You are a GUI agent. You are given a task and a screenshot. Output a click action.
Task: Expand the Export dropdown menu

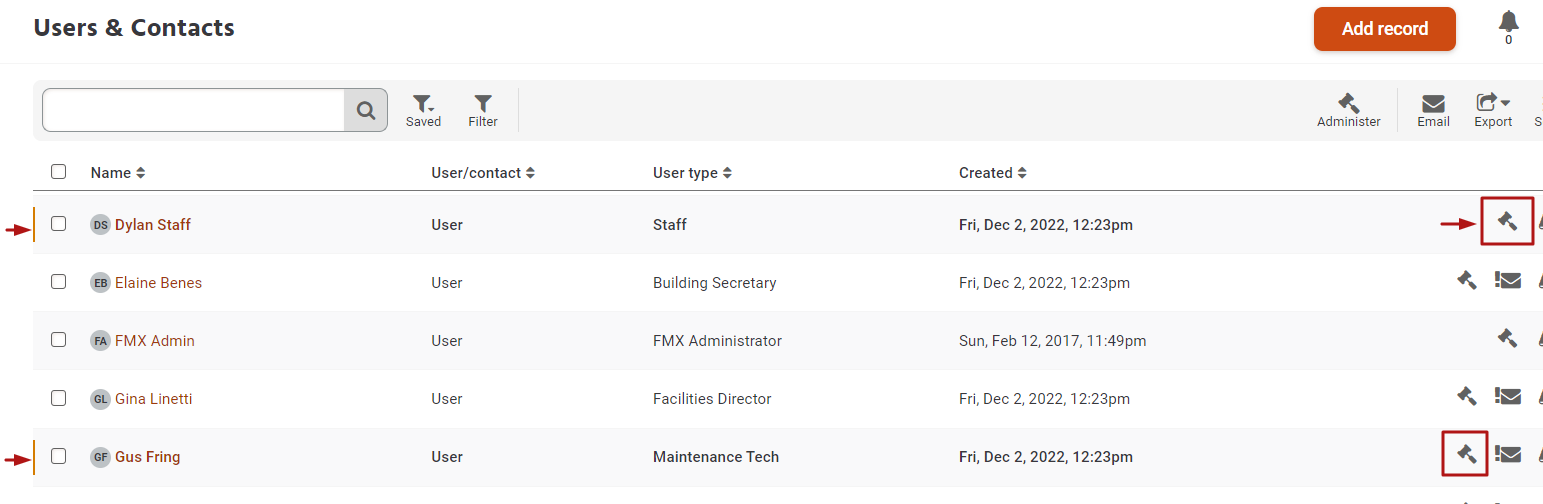click(1493, 109)
